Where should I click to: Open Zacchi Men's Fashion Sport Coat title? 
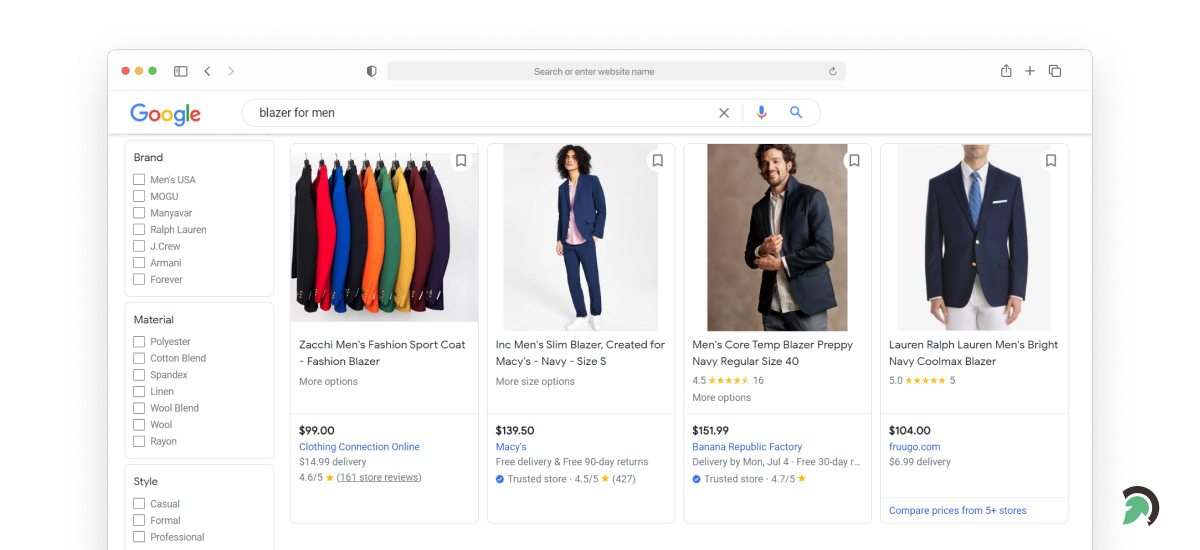click(x=382, y=353)
